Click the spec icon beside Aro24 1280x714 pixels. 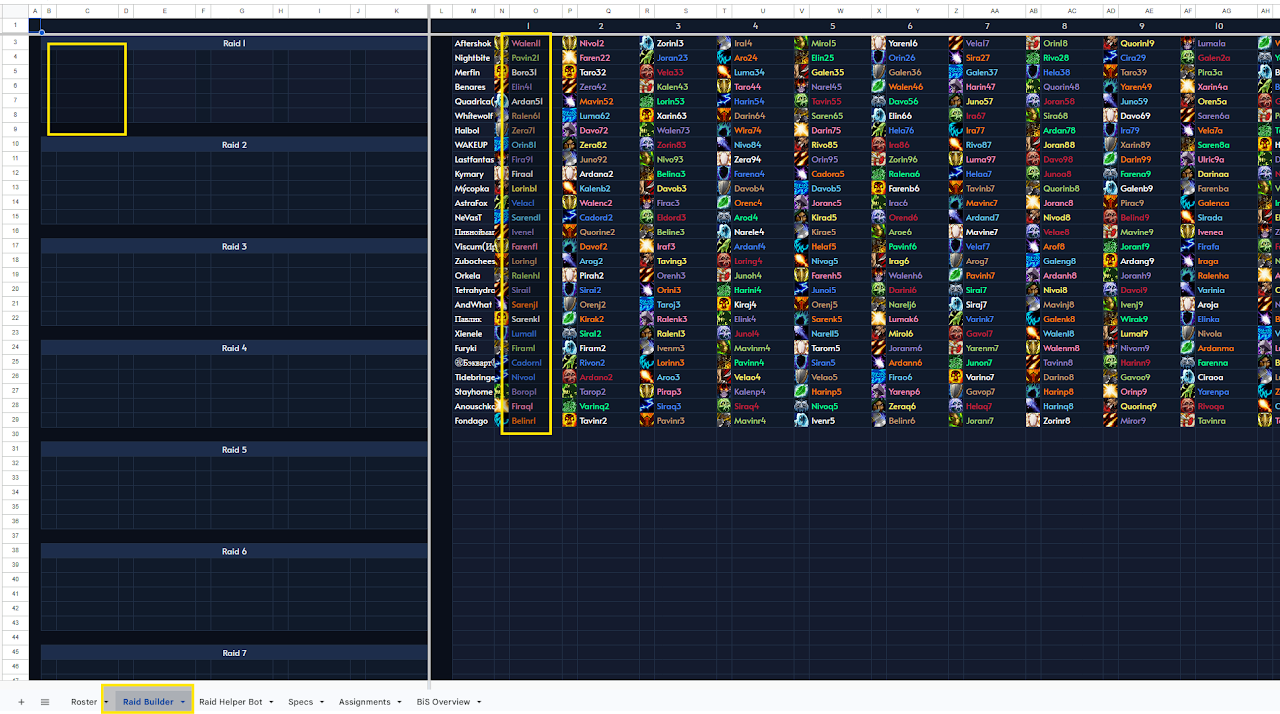coord(724,58)
